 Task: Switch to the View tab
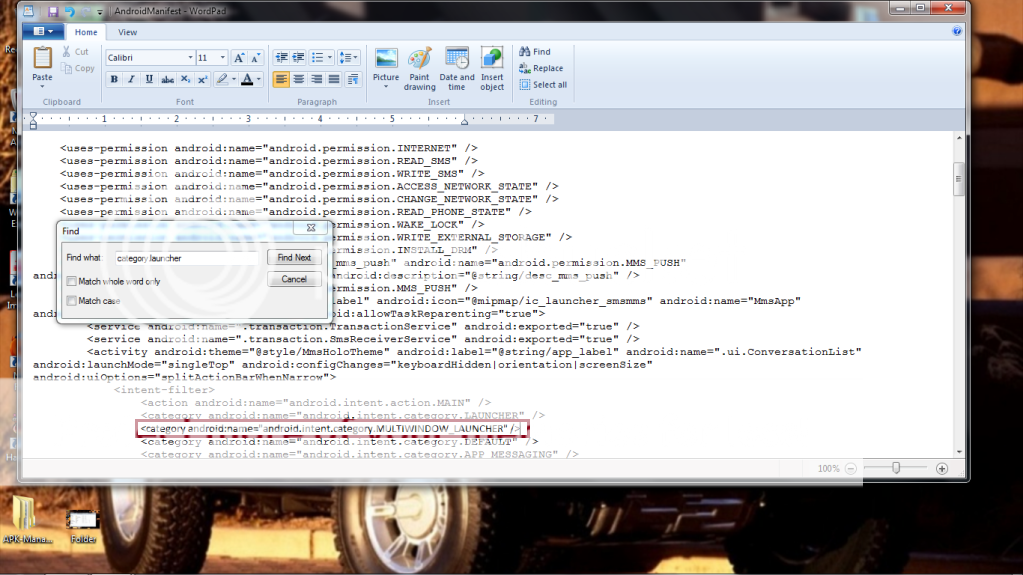(127, 32)
